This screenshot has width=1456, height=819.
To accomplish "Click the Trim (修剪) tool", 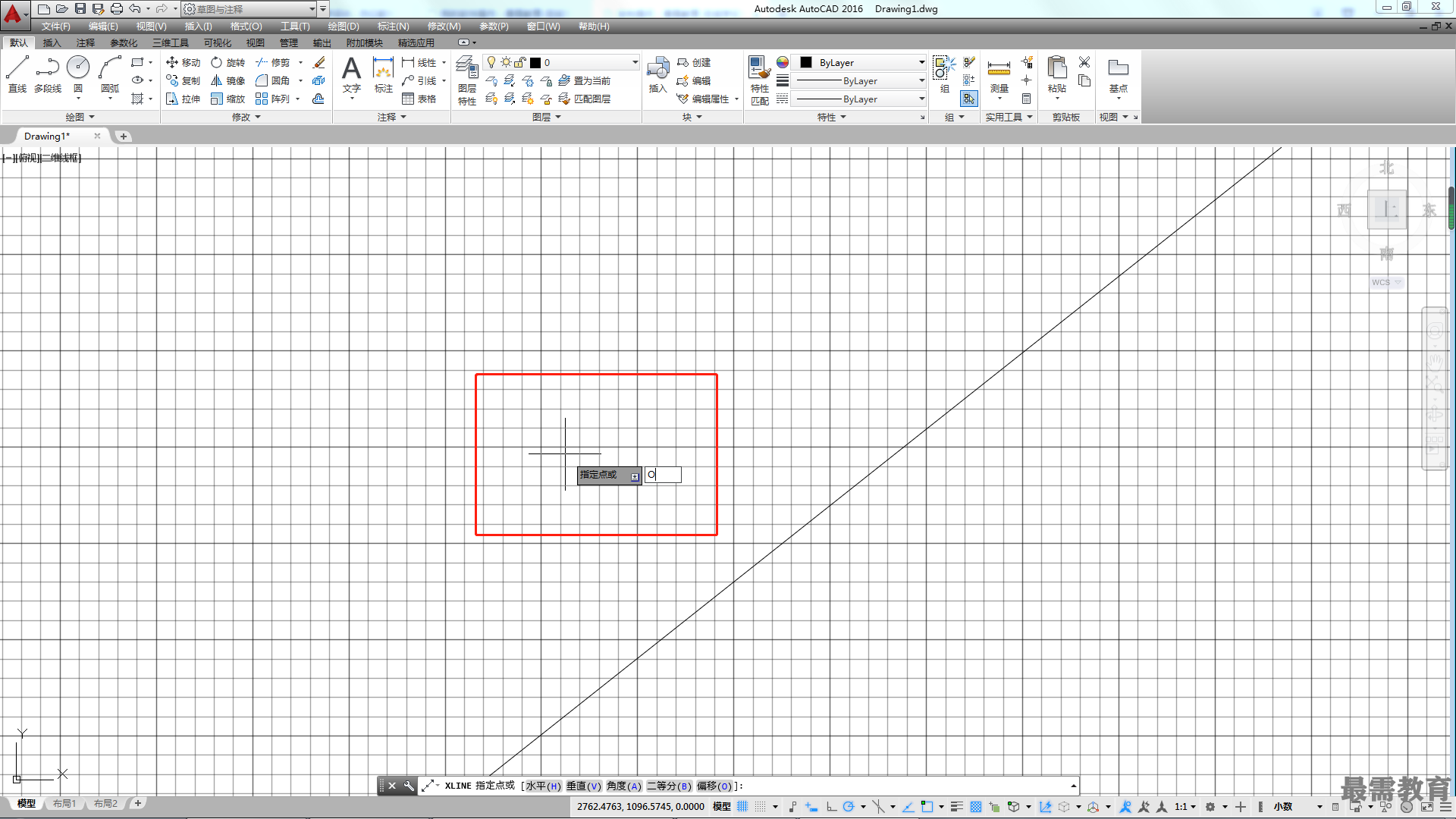I will click(272, 62).
